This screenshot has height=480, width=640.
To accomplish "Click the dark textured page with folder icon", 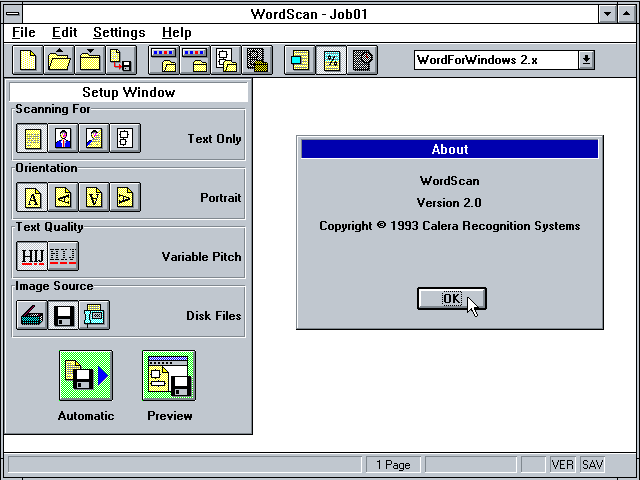I will tap(257, 60).
